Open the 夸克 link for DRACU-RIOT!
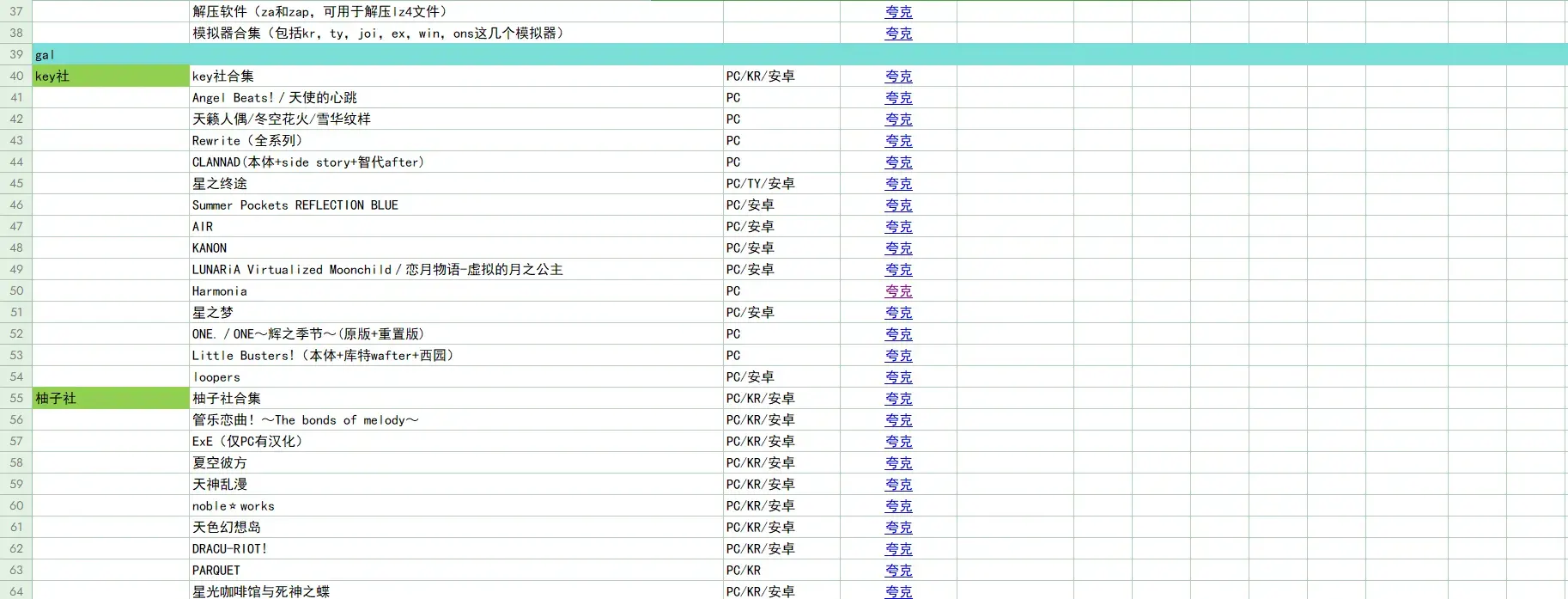This screenshot has width=1568, height=599. (898, 549)
